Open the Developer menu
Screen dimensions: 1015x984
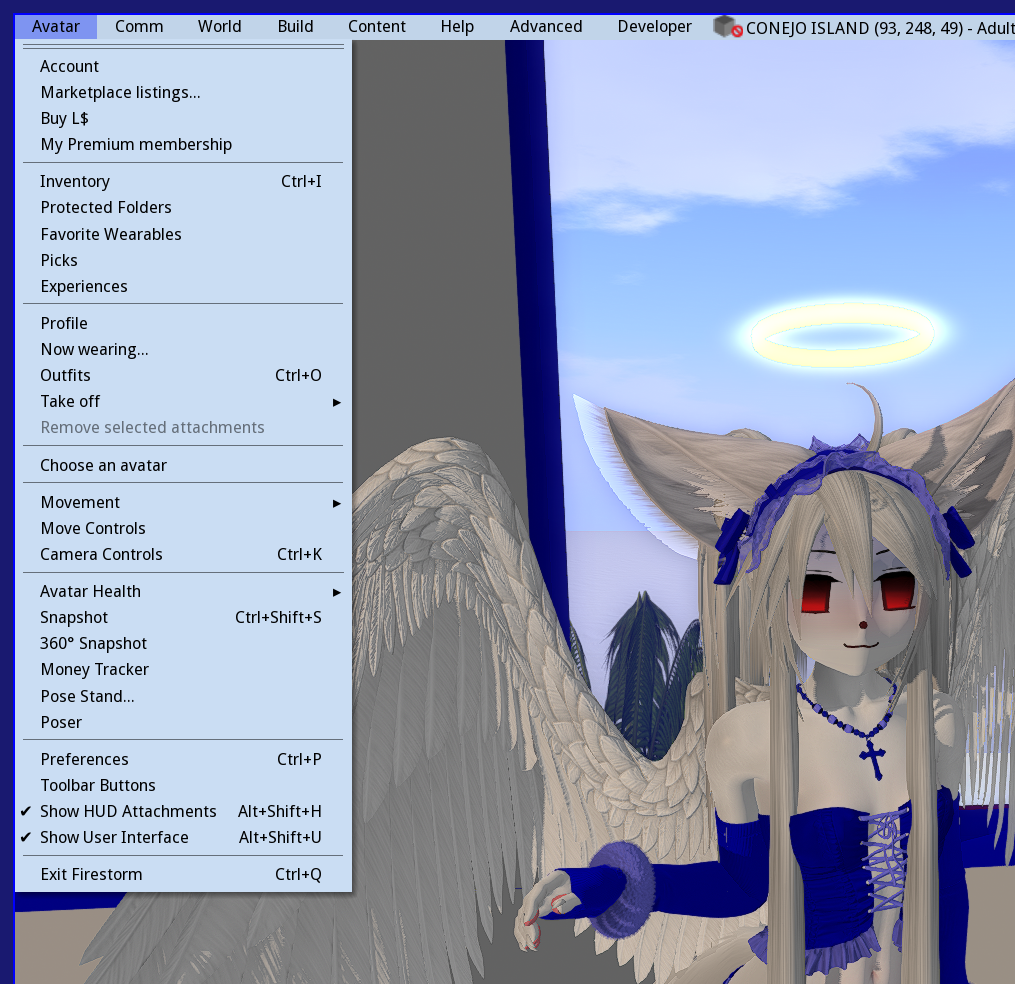pyautogui.click(x=654, y=27)
